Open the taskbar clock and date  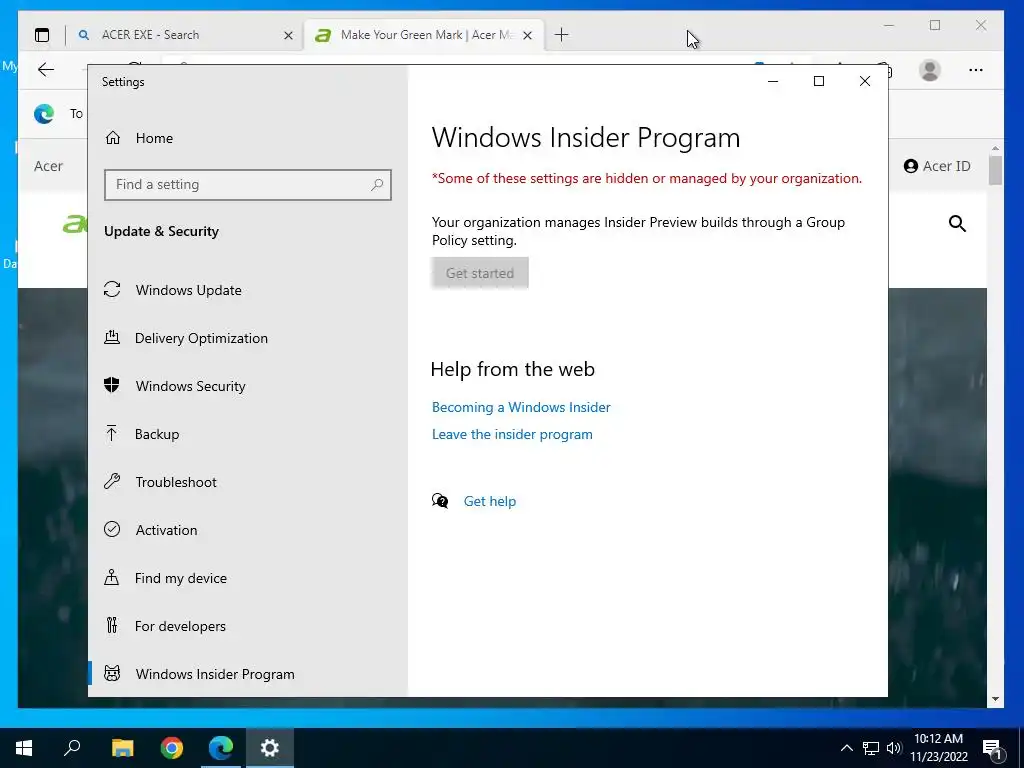pos(938,748)
